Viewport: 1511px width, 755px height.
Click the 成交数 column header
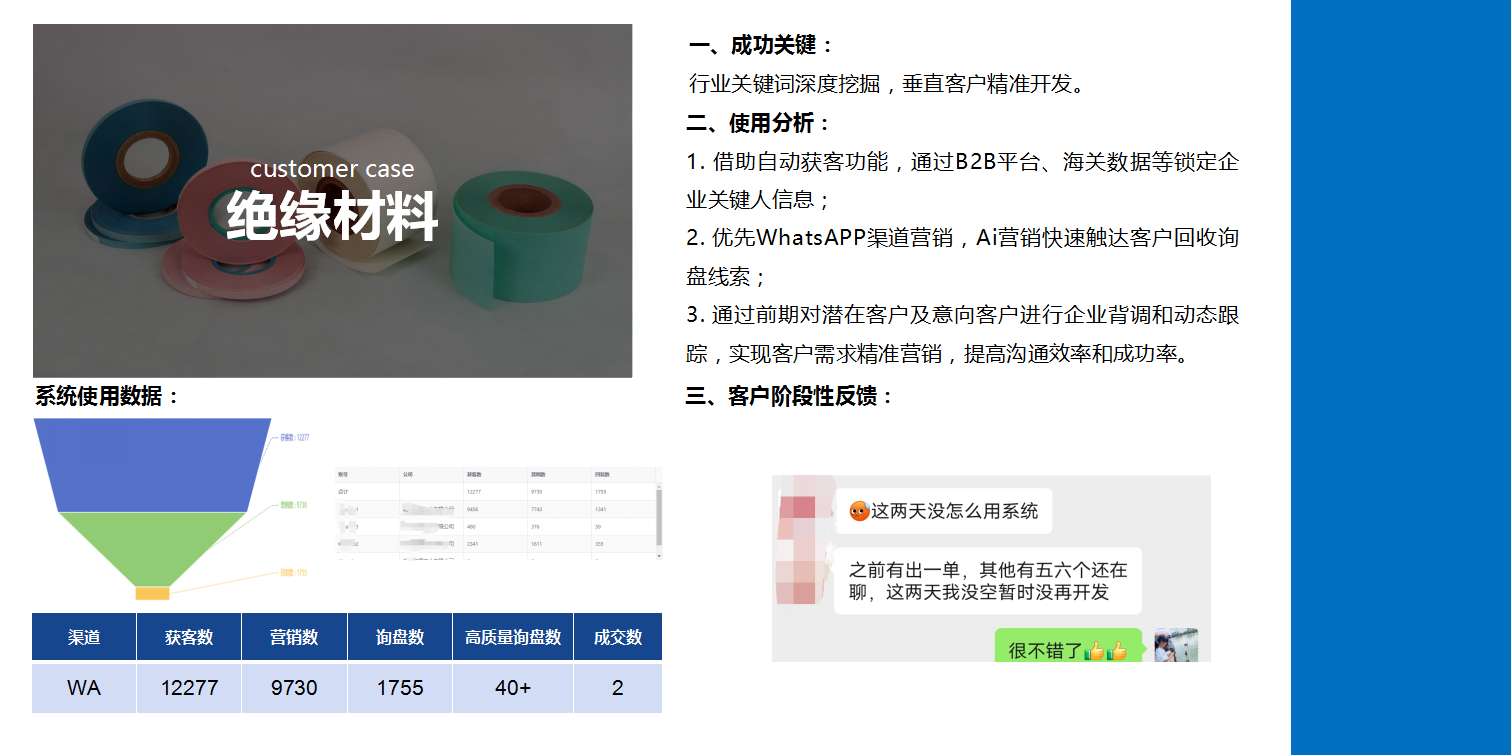618,637
